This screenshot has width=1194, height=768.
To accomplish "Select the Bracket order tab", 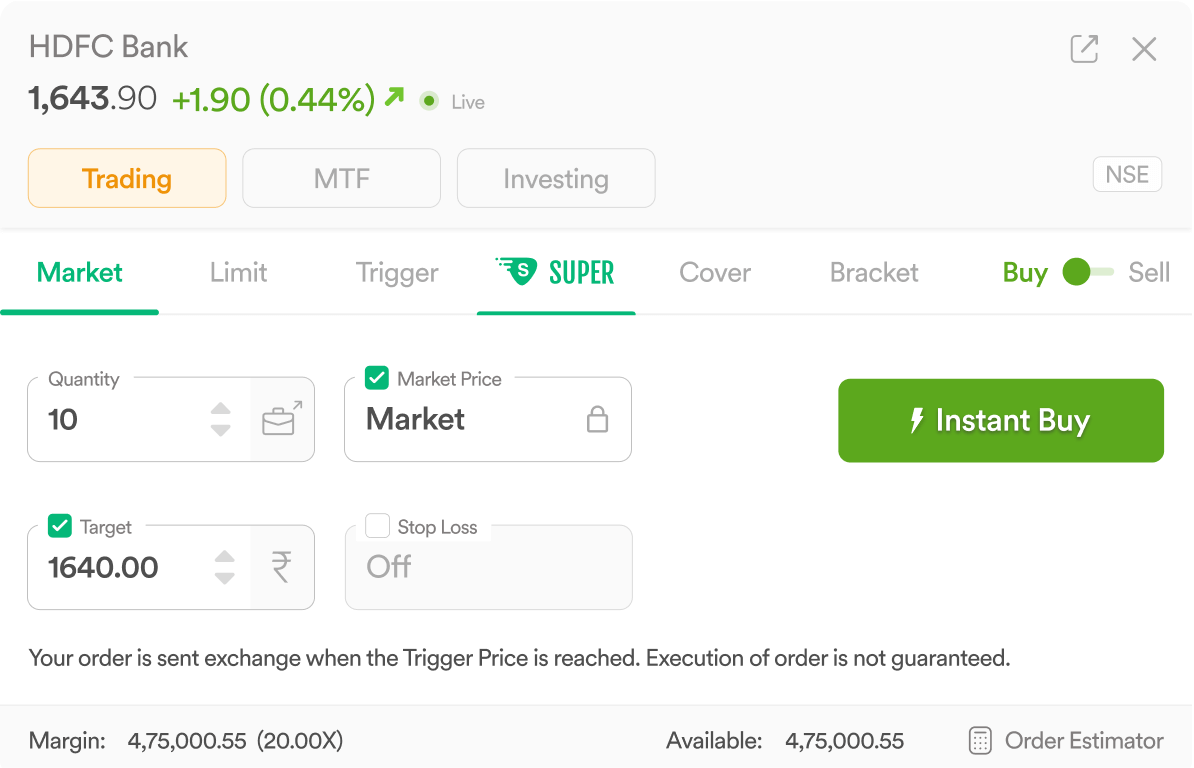I will tap(874, 272).
